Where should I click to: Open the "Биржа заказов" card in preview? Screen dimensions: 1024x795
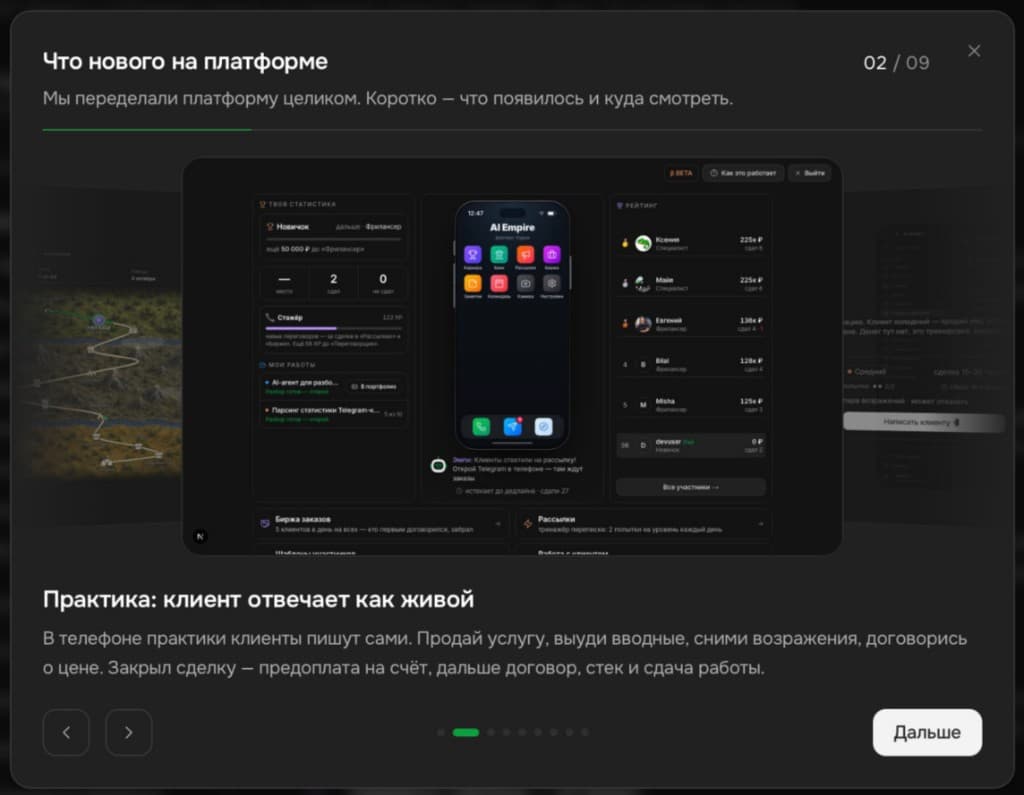(381, 524)
